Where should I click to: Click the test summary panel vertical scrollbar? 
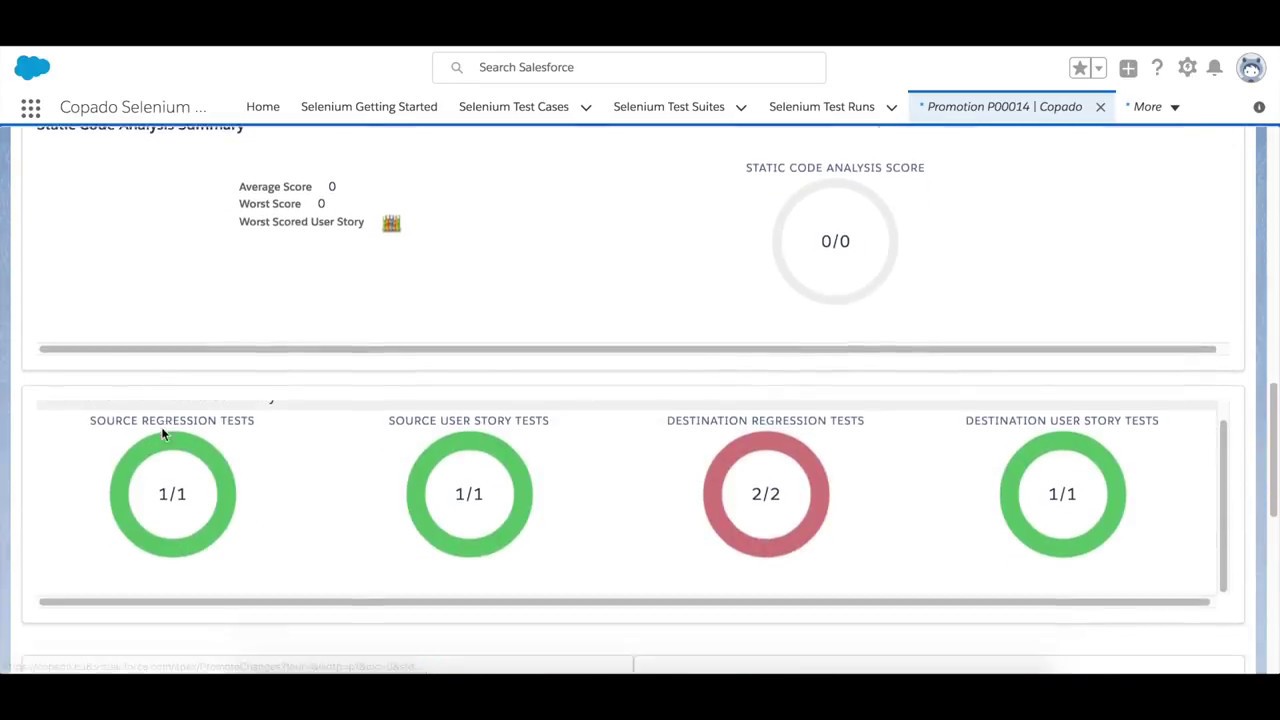pos(1223,506)
